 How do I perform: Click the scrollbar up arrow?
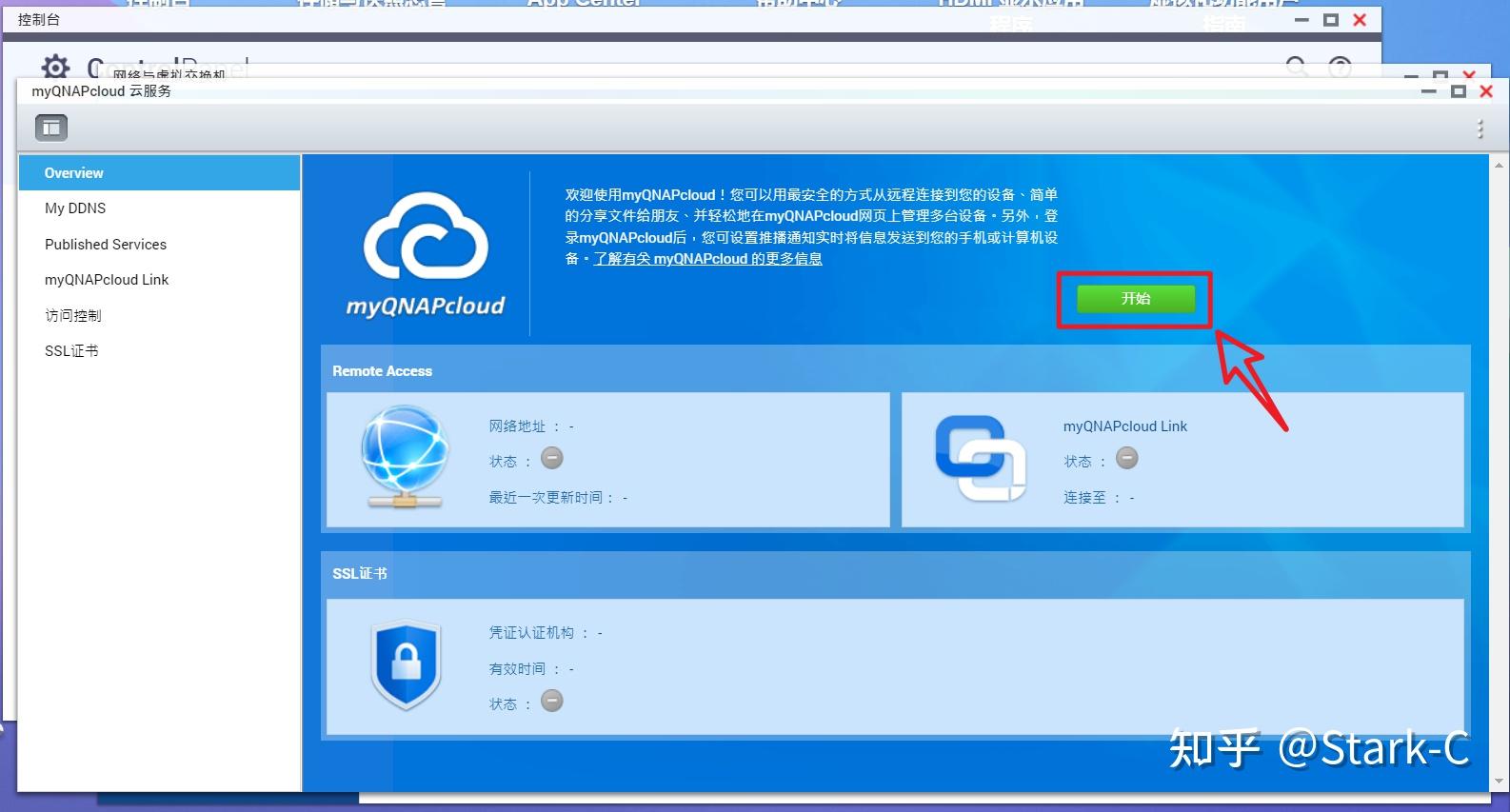[1500, 166]
